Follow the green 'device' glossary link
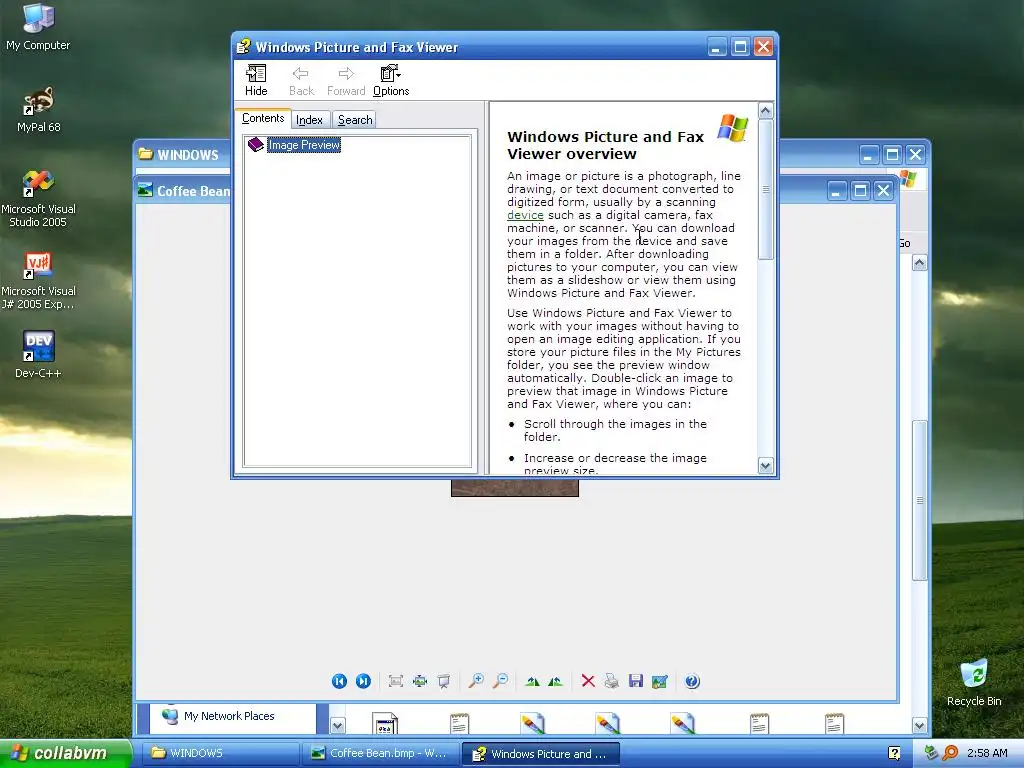This screenshot has height=768, width=1024. click(x=525, y=215)
